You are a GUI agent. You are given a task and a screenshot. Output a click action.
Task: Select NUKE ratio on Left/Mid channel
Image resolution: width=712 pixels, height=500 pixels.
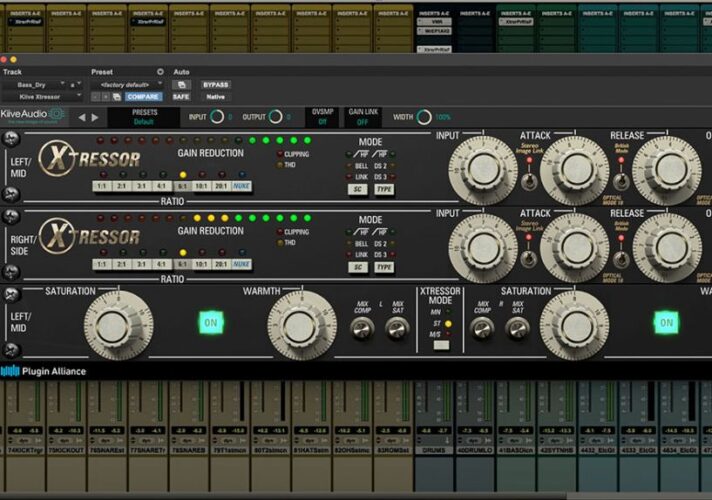pyautogui.click(x=241, y=186)
